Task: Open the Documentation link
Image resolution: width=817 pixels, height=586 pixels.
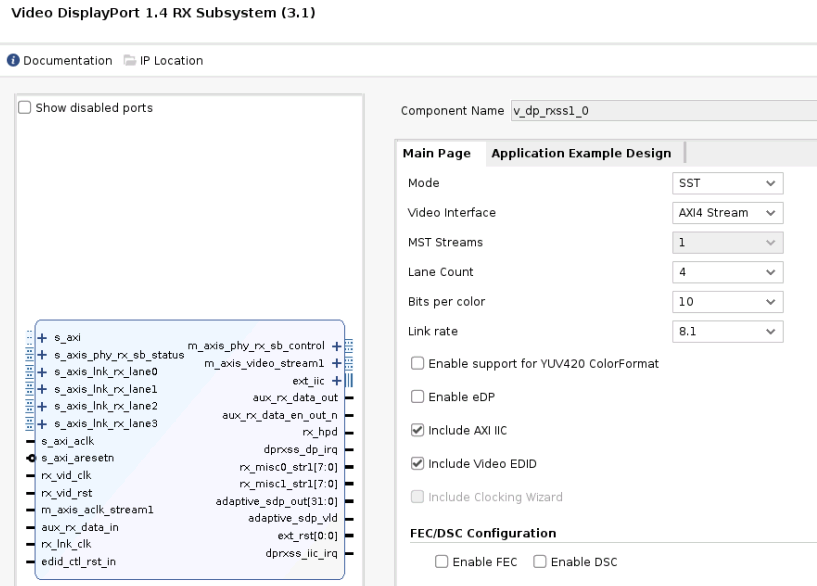Action: [68, 61]
